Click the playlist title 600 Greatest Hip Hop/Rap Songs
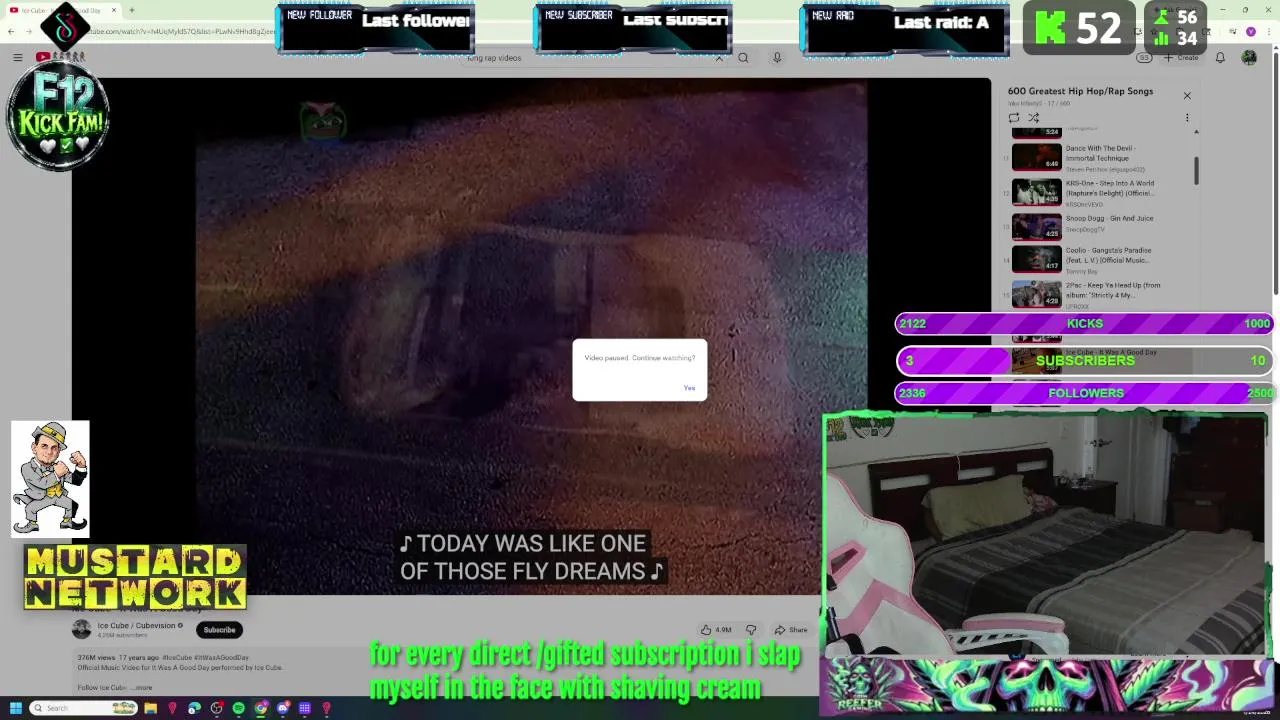Viewport: 1280px width, 720px height. [1080, 91]
